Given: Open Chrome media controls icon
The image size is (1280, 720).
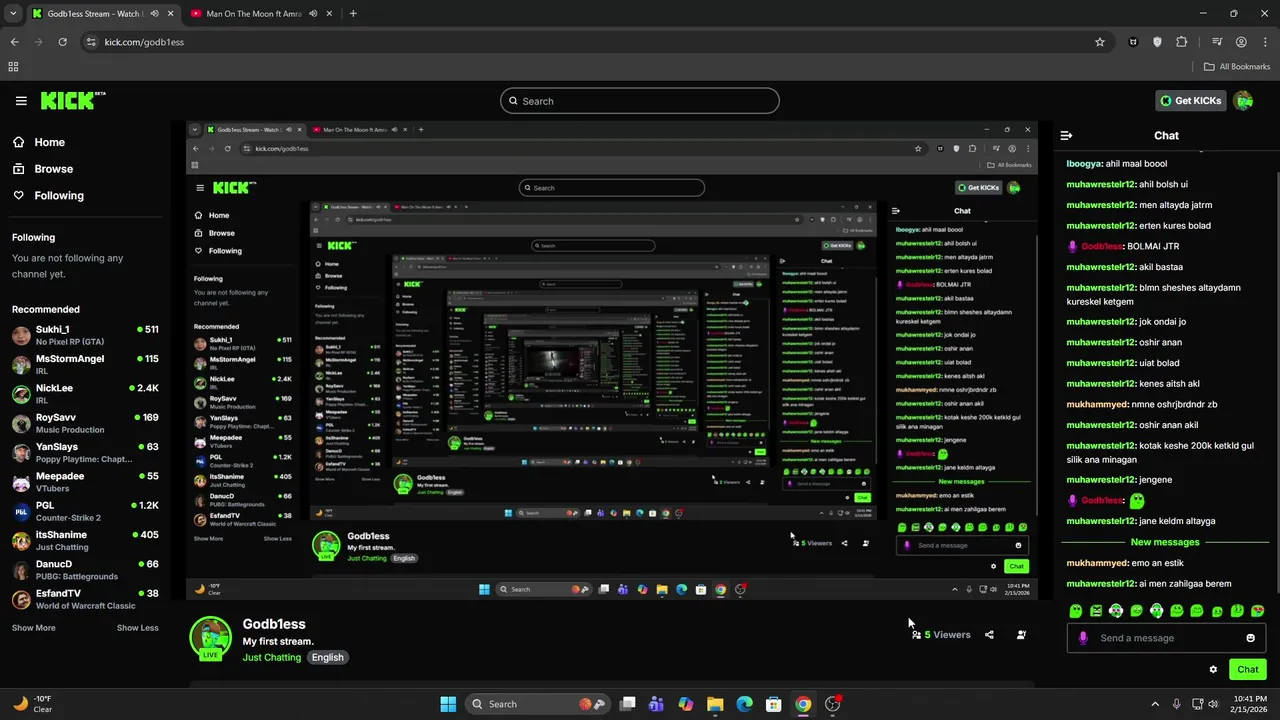Looking at the screenshot, I should pos(1217,42).
